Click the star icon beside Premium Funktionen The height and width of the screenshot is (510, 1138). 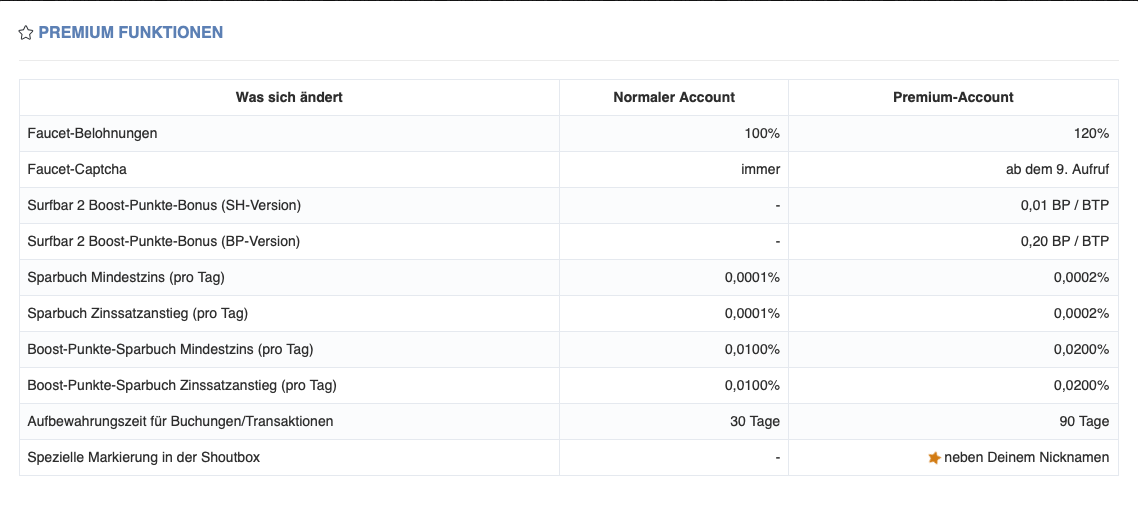26,33
